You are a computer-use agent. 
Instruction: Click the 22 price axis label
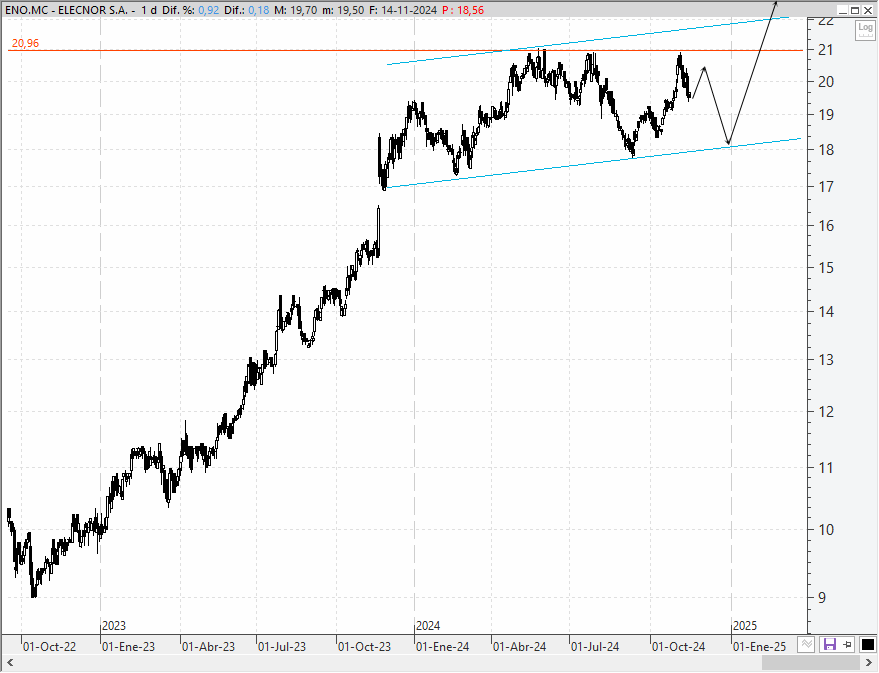point(826,21)
